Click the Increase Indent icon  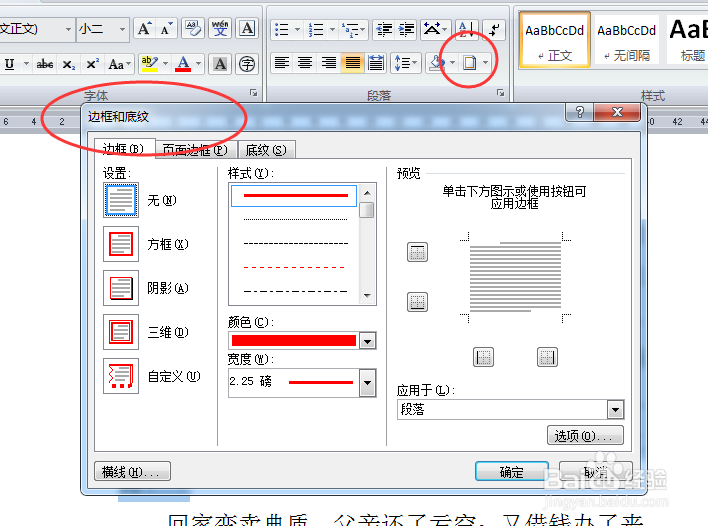pos(406,30)
